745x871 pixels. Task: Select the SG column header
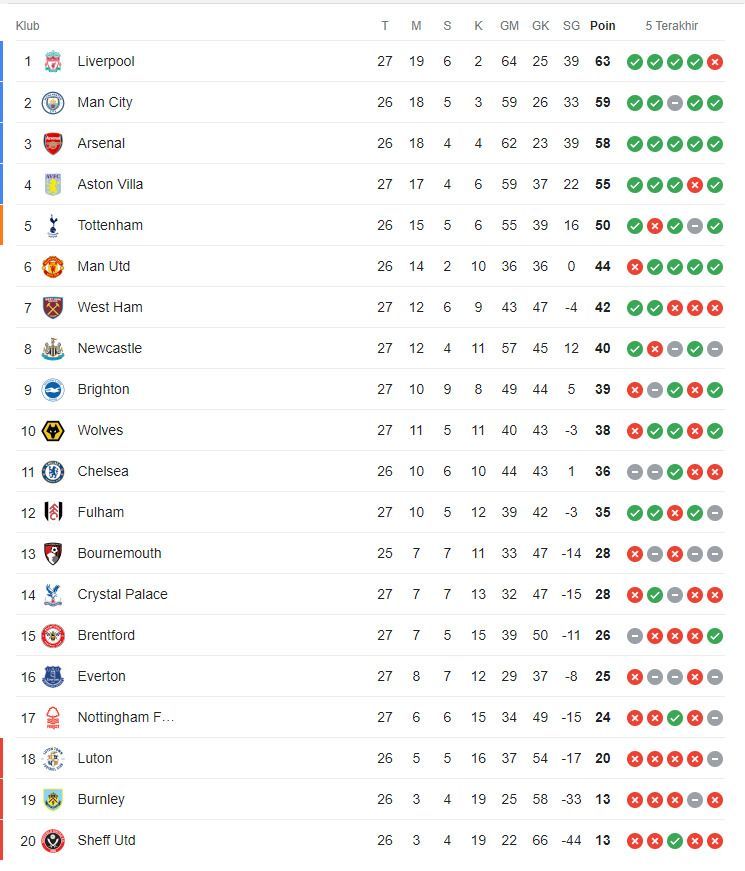tap(571, 26)
